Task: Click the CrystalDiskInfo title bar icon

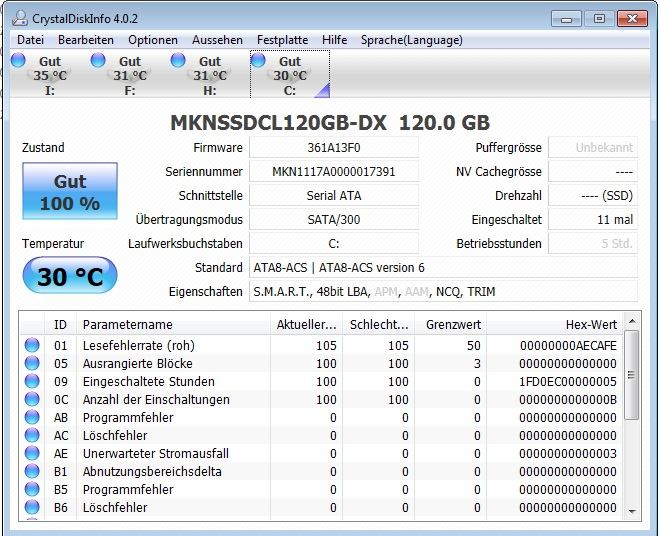Action: (x=20, y=19)
